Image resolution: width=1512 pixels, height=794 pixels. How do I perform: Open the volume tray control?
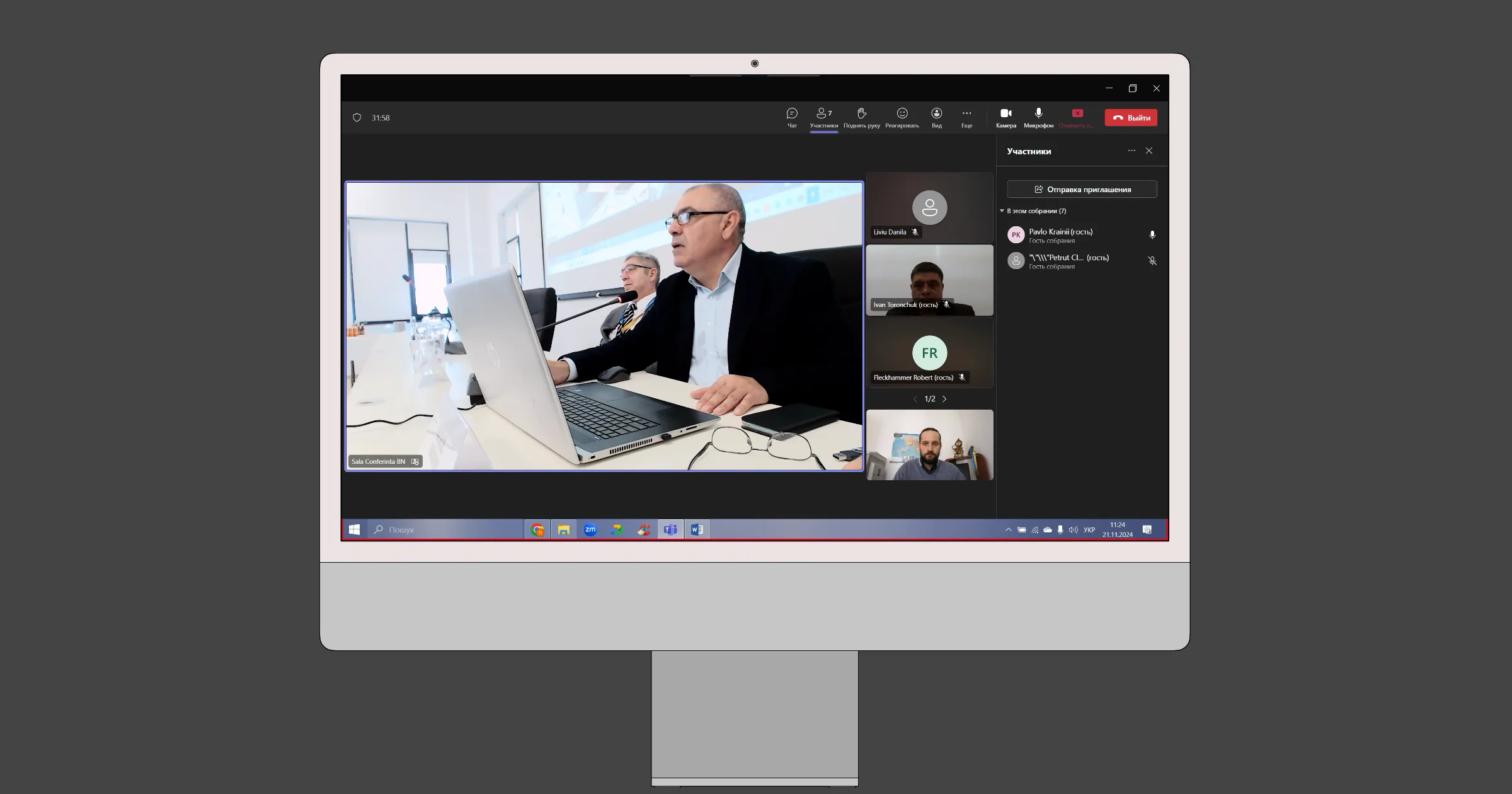coord(1073,530)
